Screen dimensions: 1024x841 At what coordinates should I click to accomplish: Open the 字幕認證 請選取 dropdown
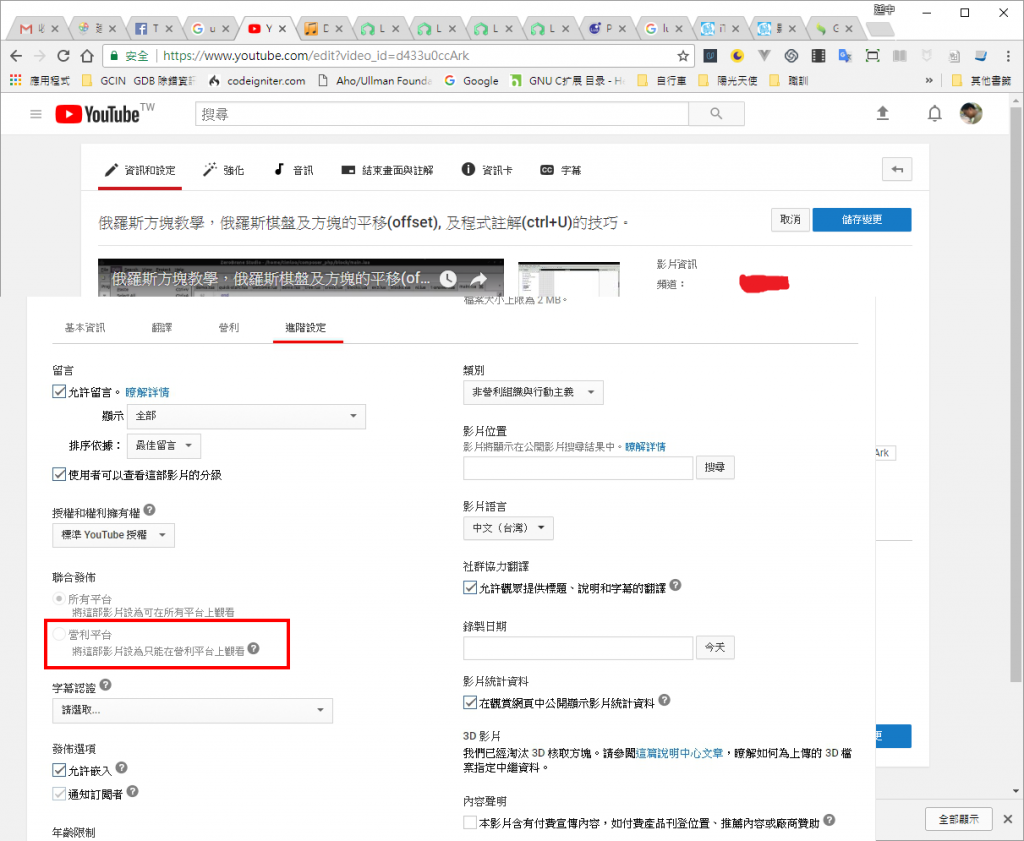tap(193, 710)
